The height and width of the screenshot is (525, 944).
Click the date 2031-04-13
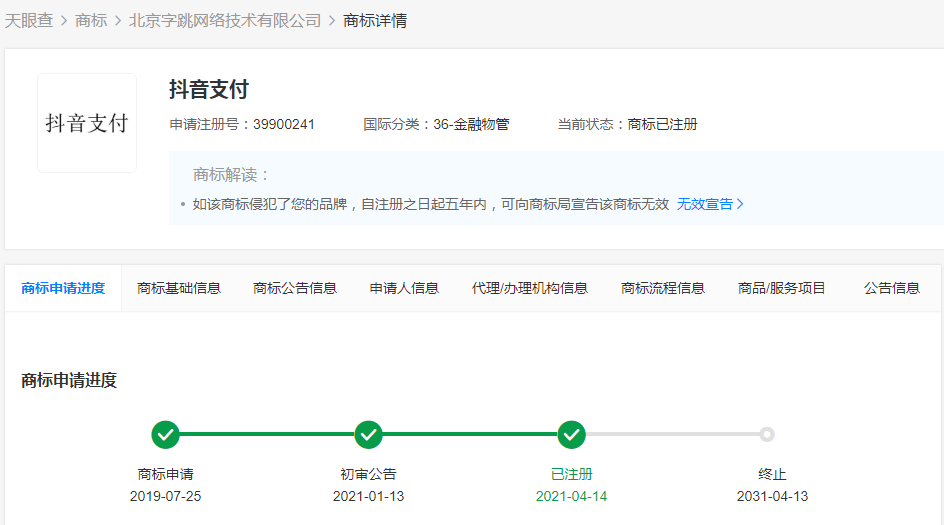pyautogui.click(x=772, y=496)
